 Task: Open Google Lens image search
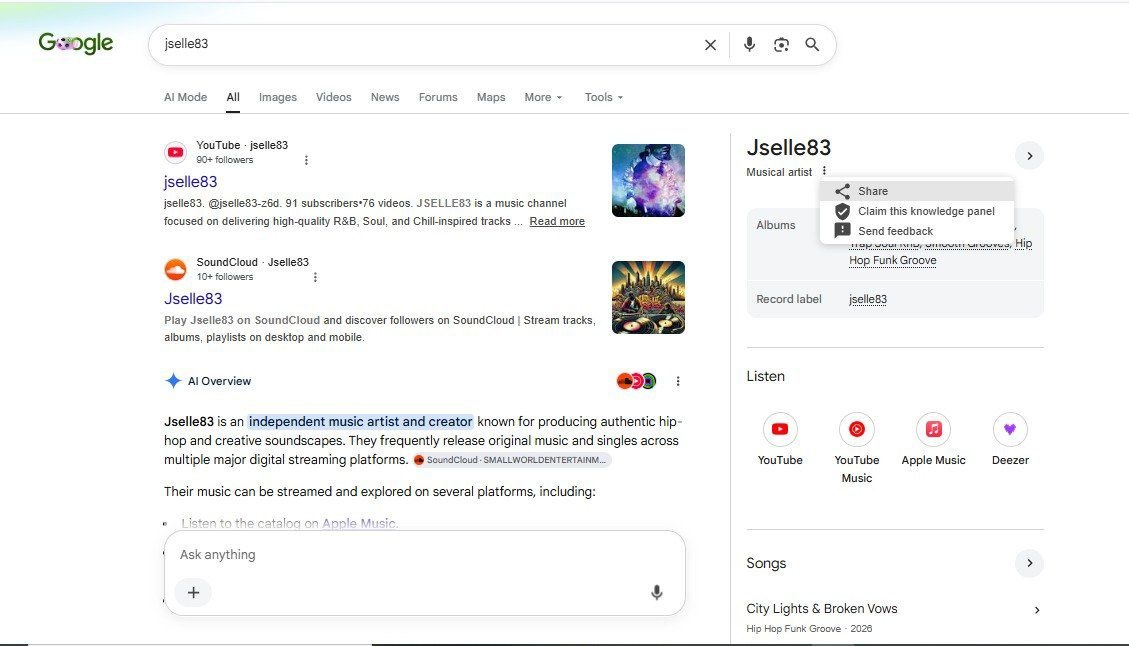click(781, 45)
